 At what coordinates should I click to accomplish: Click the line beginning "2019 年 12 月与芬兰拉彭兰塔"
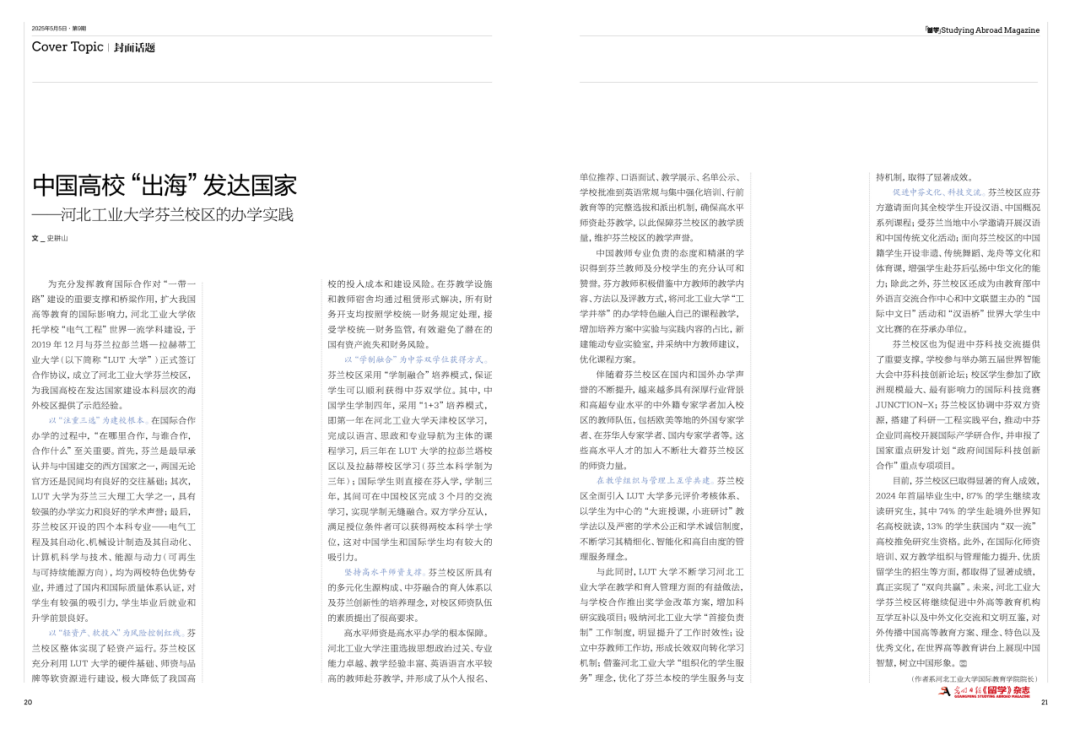point(114,345)
